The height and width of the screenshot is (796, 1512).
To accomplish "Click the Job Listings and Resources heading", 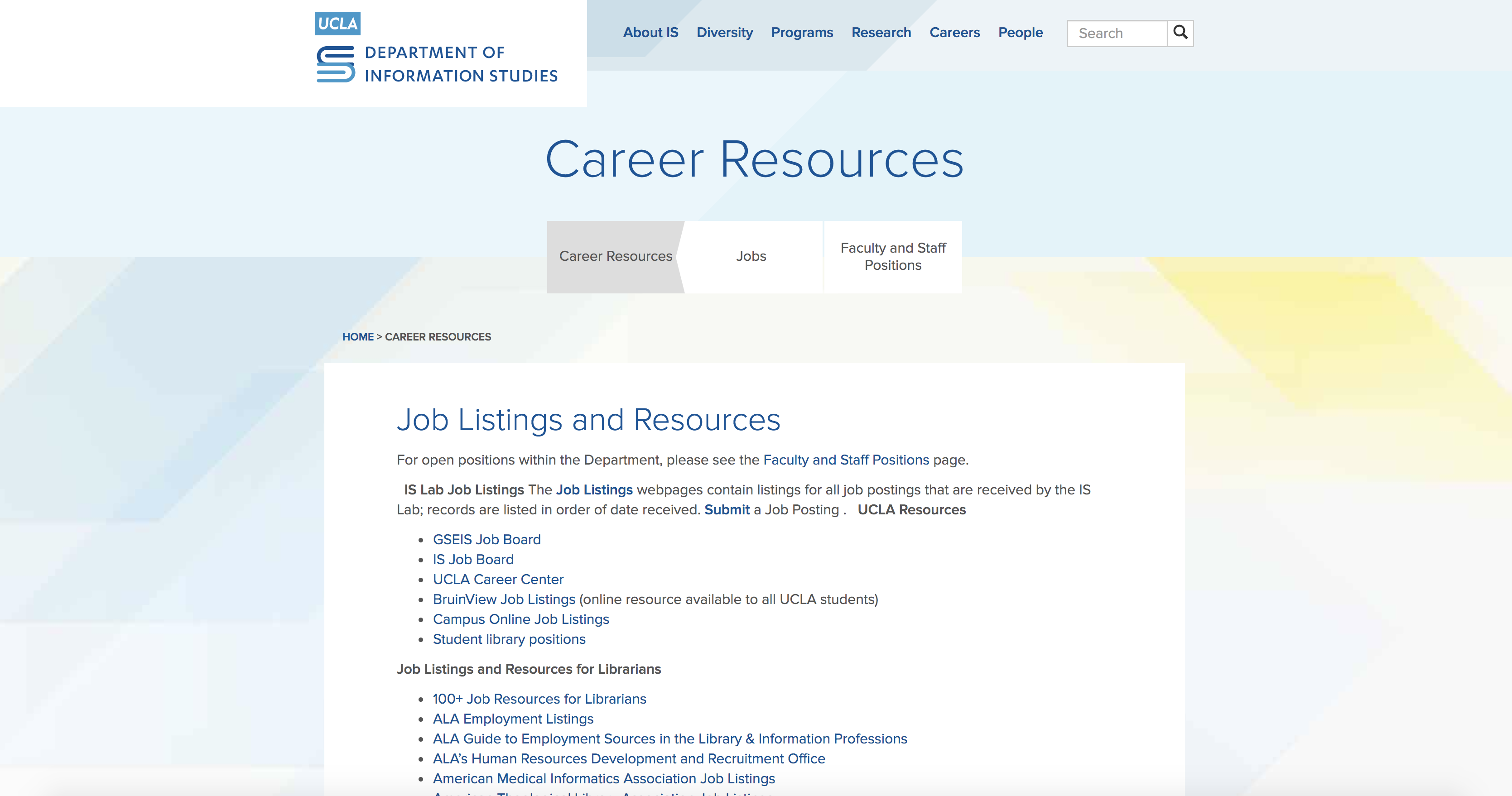I will pyautogui.click(x=588, y=420).
